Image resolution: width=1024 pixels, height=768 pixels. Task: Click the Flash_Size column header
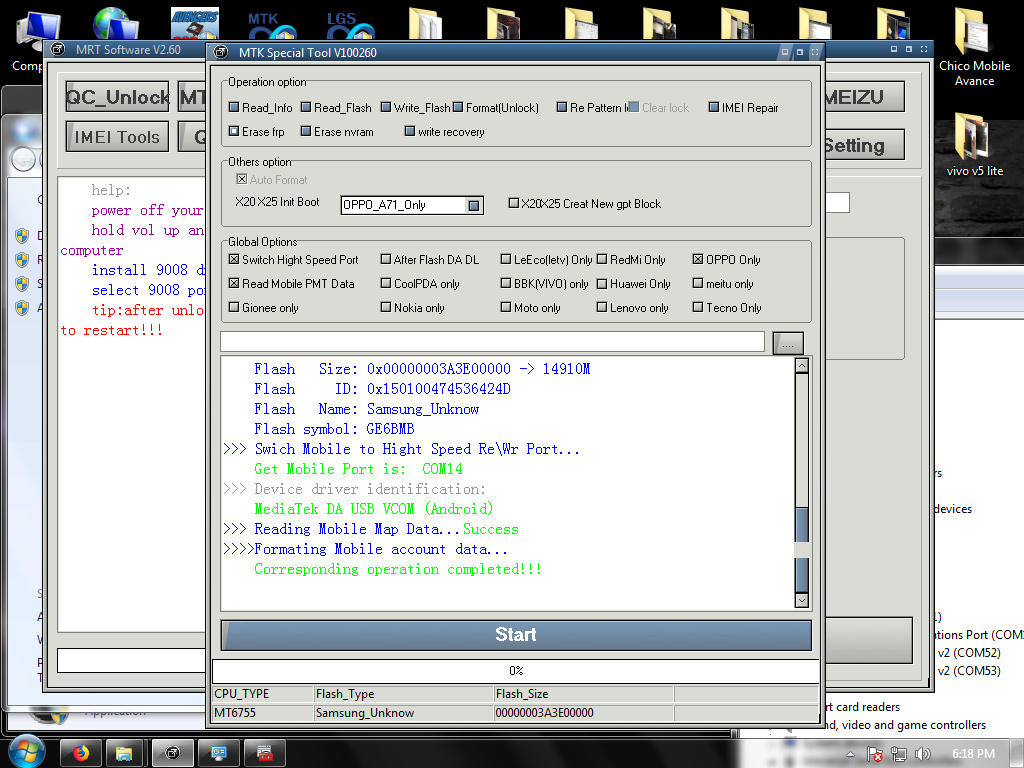tap(583, 694)
